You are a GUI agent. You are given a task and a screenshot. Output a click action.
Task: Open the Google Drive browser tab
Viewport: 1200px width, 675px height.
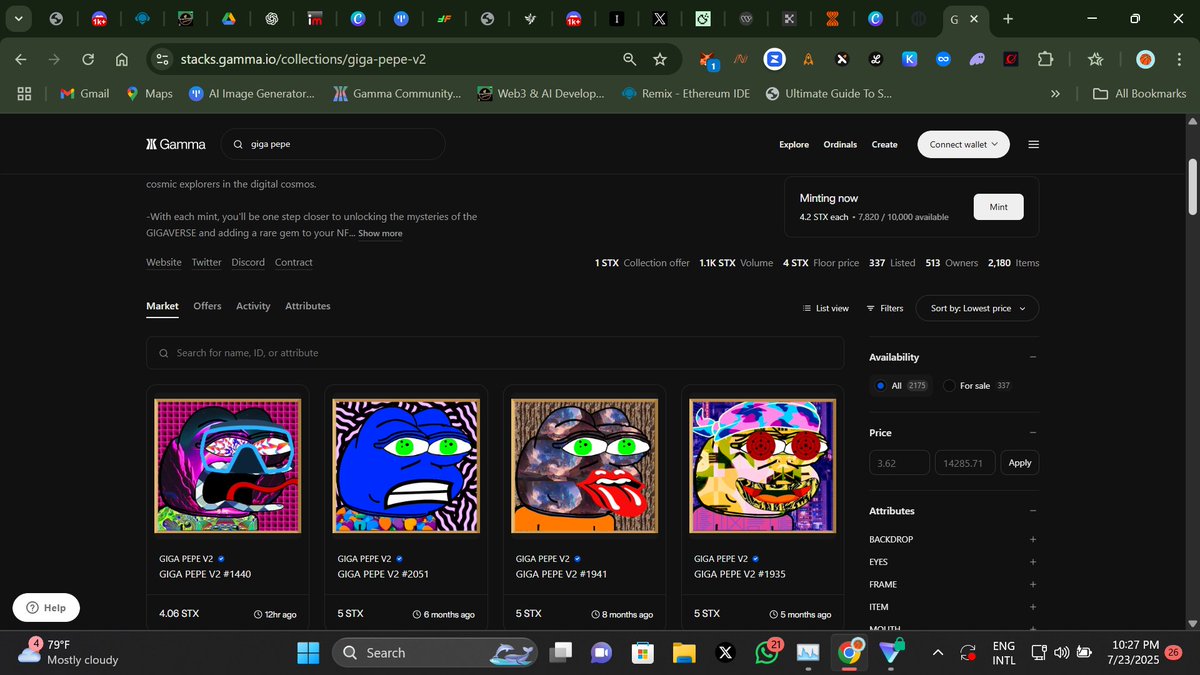pos(228,18)
